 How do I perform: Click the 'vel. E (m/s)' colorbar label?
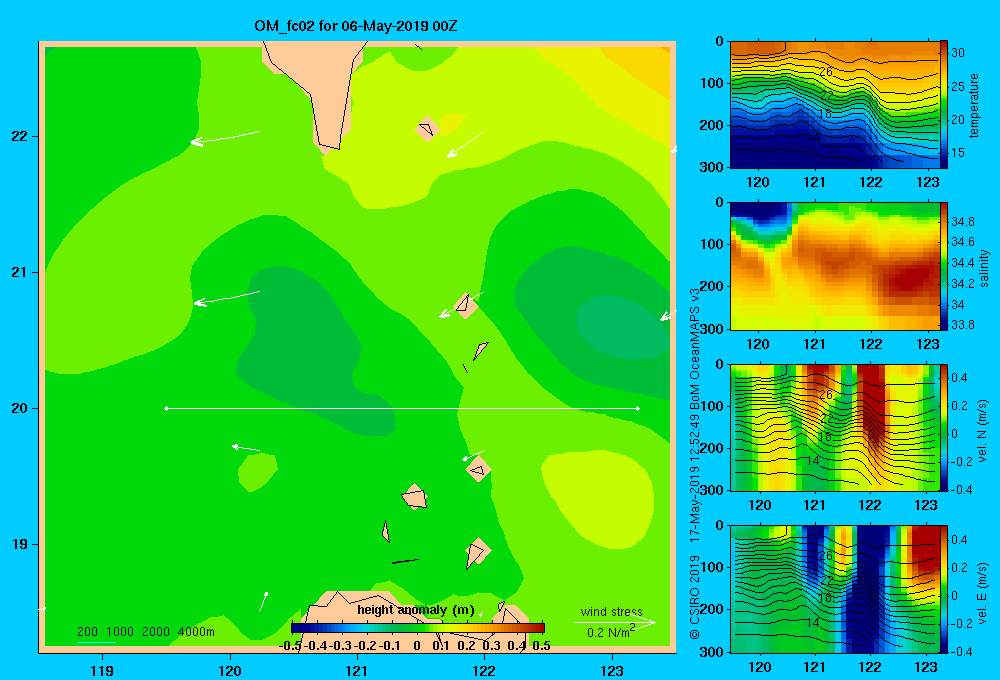point(983,592)
